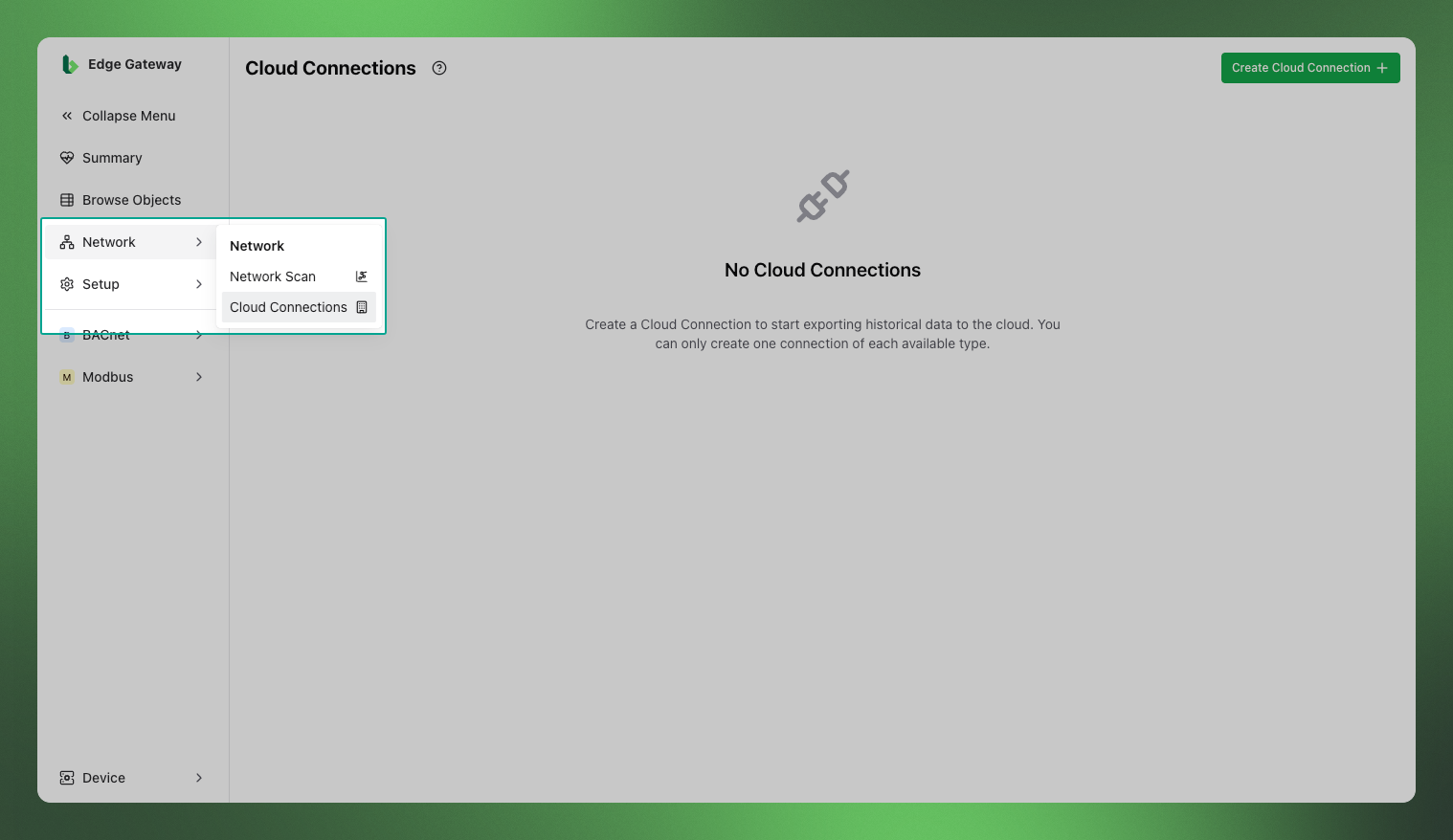Image resolution: width=1453 pixels, height=840 pixels.
Task: Click the plus icon on Create Cloud Connection
Action: click(x=1381, y=68)
